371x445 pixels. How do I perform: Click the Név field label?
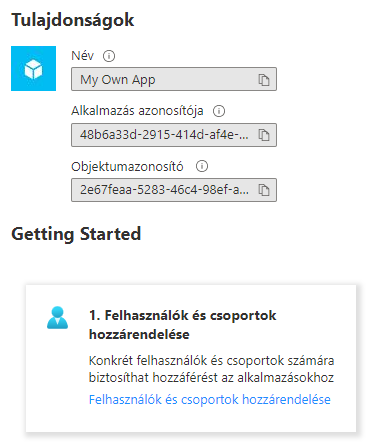pos(83,56)
